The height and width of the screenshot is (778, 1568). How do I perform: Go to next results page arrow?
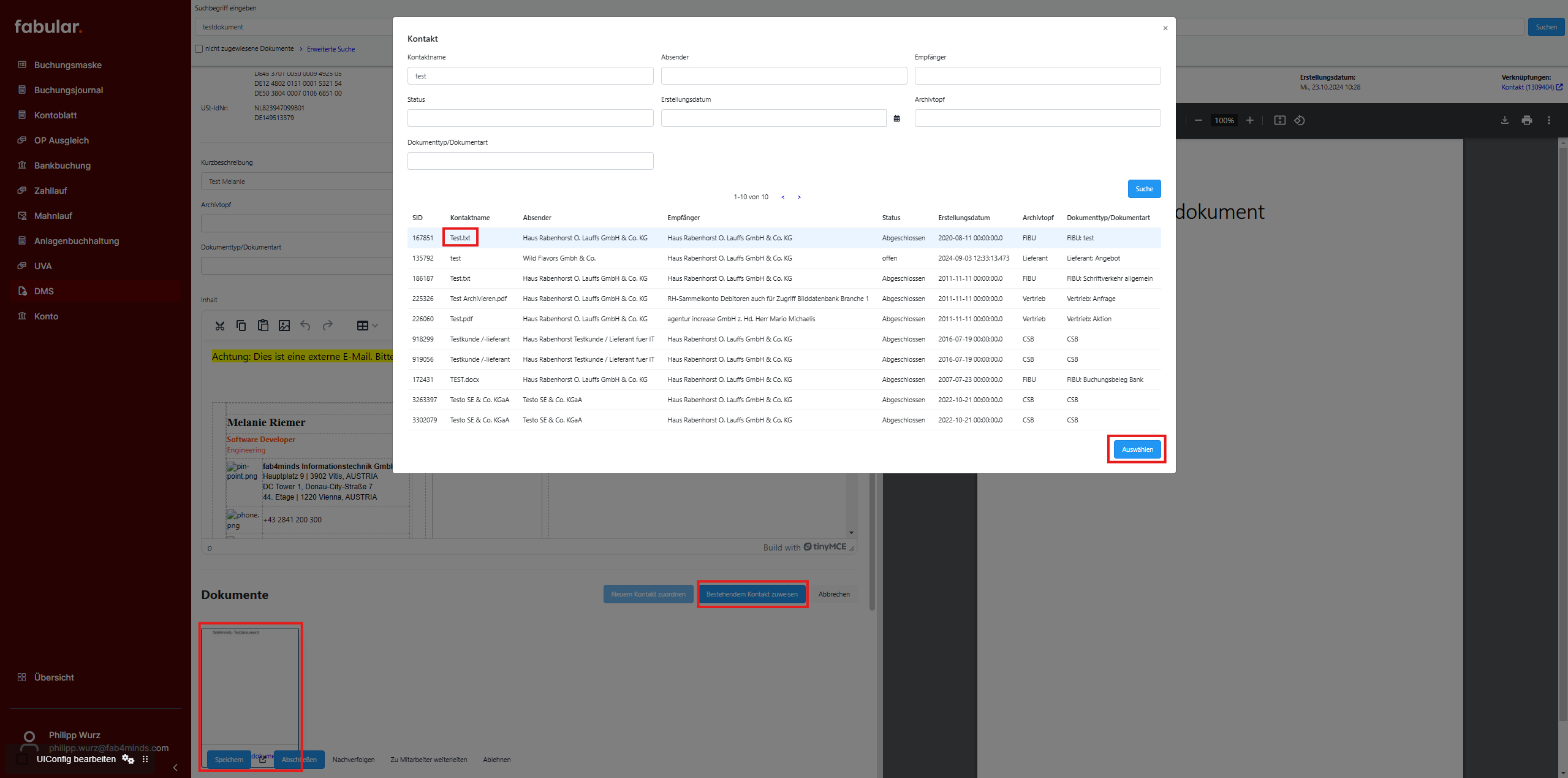click(799, 197)
